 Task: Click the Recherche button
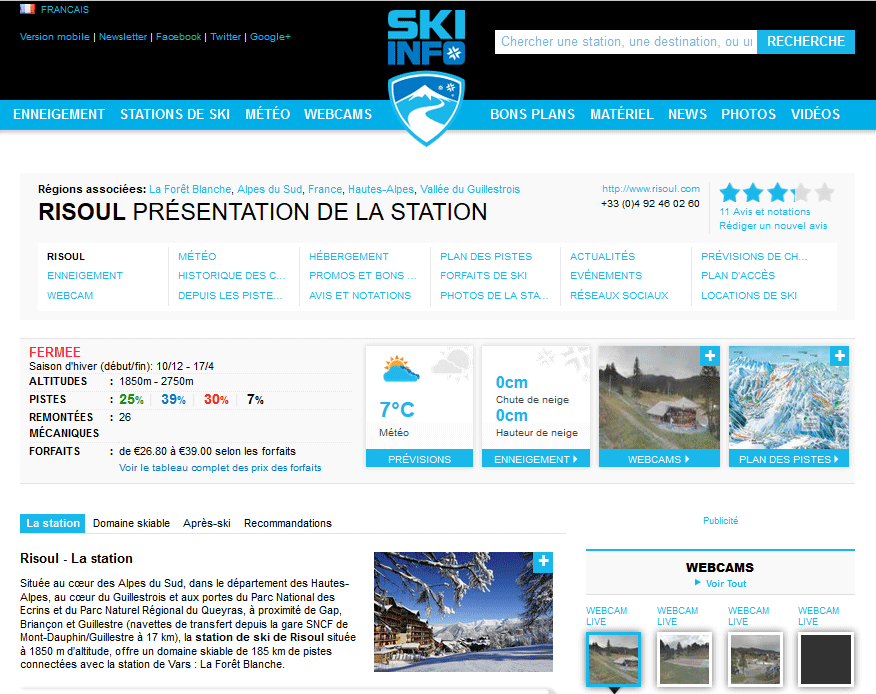tap(806, 42)
